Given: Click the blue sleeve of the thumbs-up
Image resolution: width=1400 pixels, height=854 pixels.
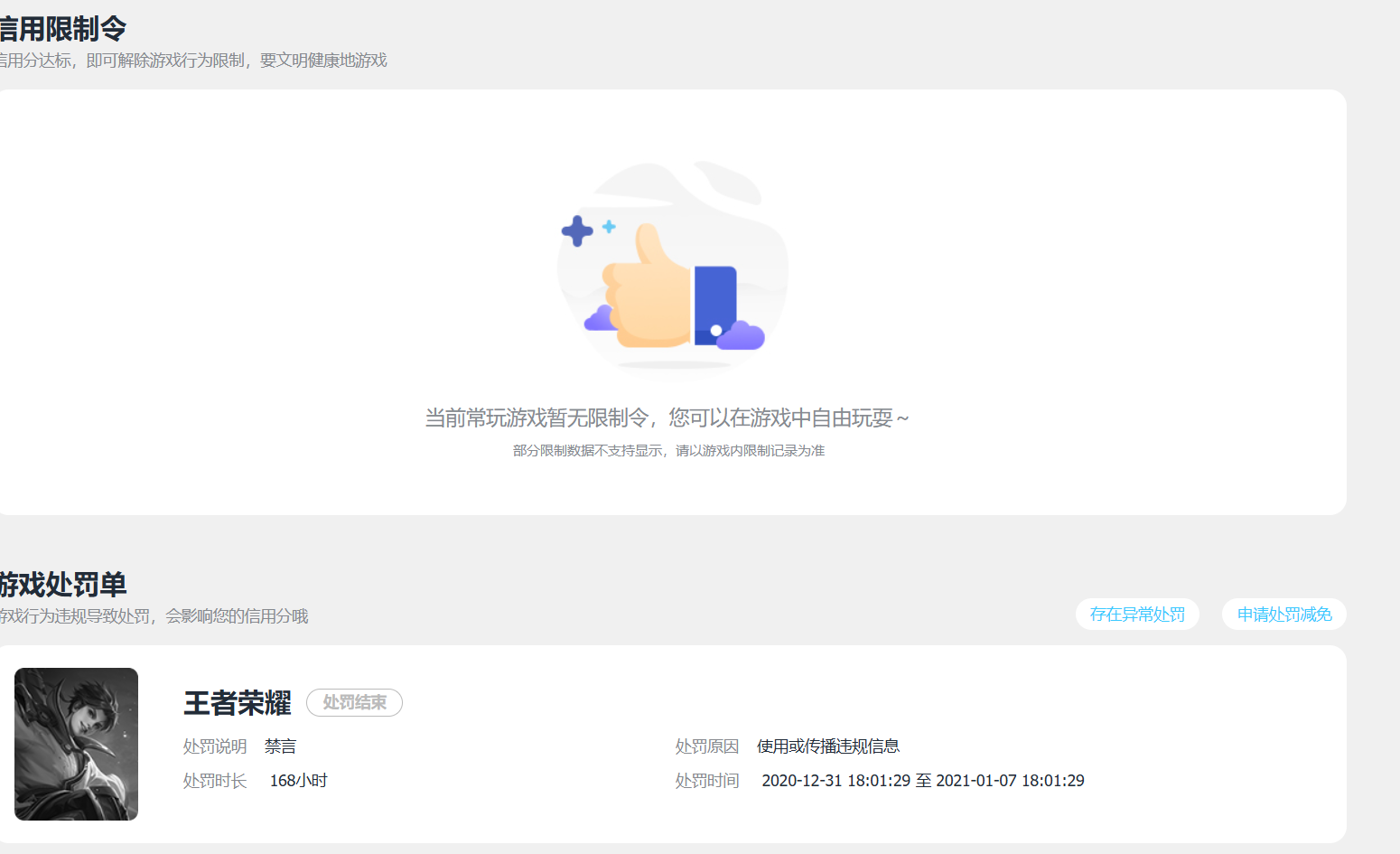Looking at the screenshot, I should tap(715, 305).
